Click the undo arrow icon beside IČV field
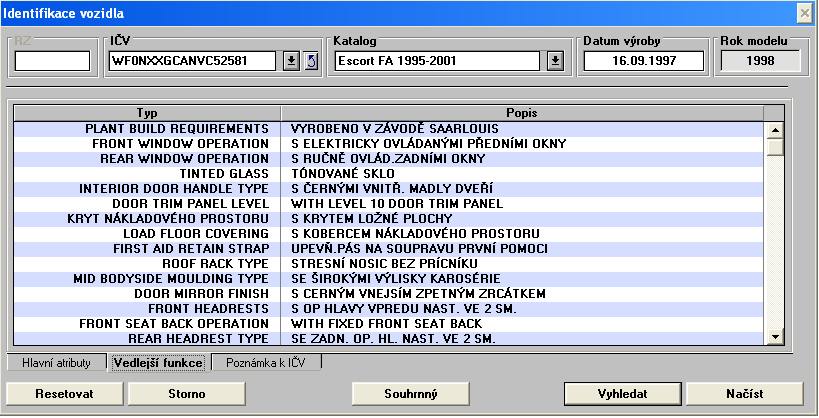This screenshot has width=819, height=418. click(310, 61)
